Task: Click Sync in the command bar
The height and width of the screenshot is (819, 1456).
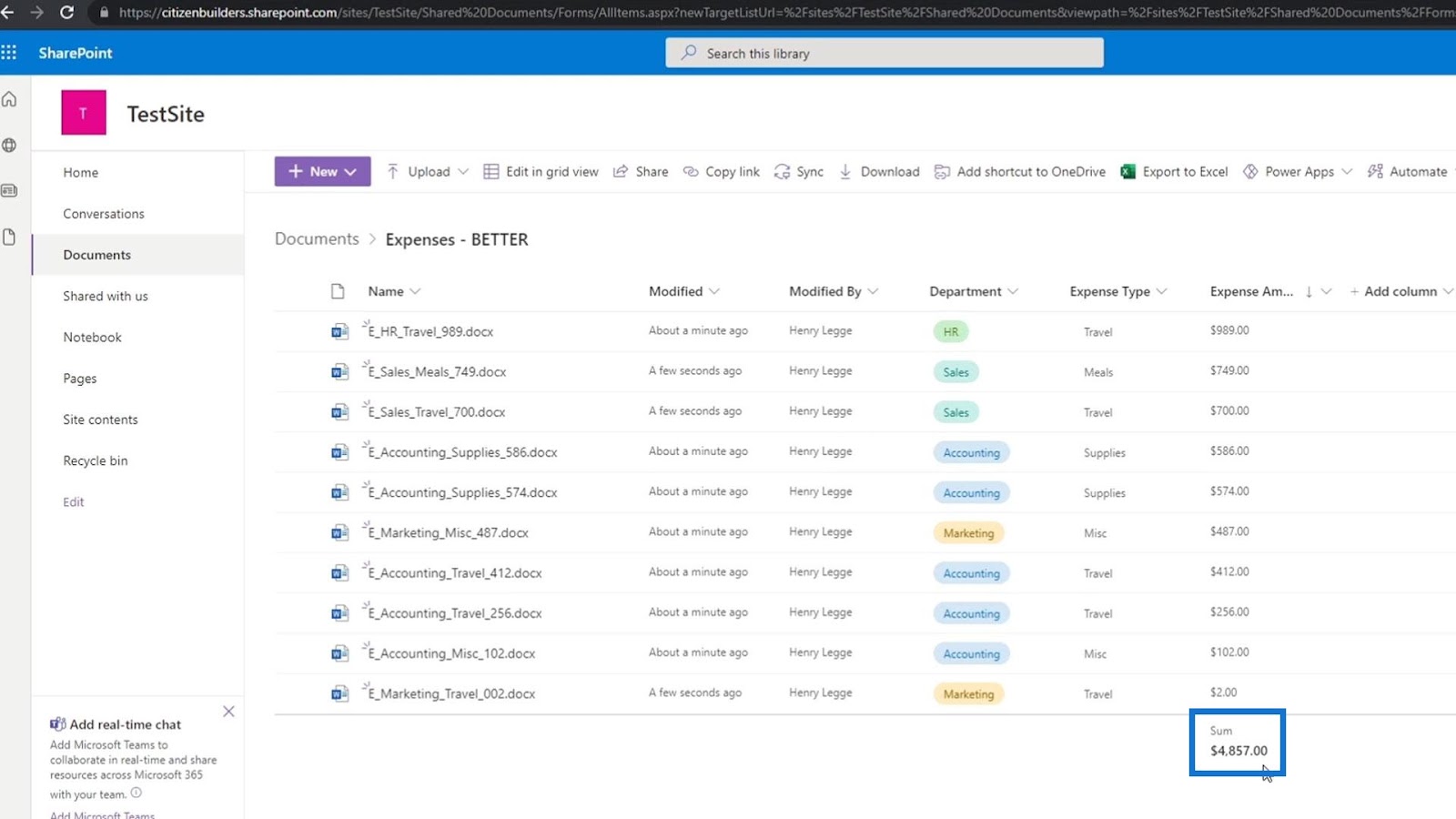Action: pyautogui.click(x=798, y=171)
